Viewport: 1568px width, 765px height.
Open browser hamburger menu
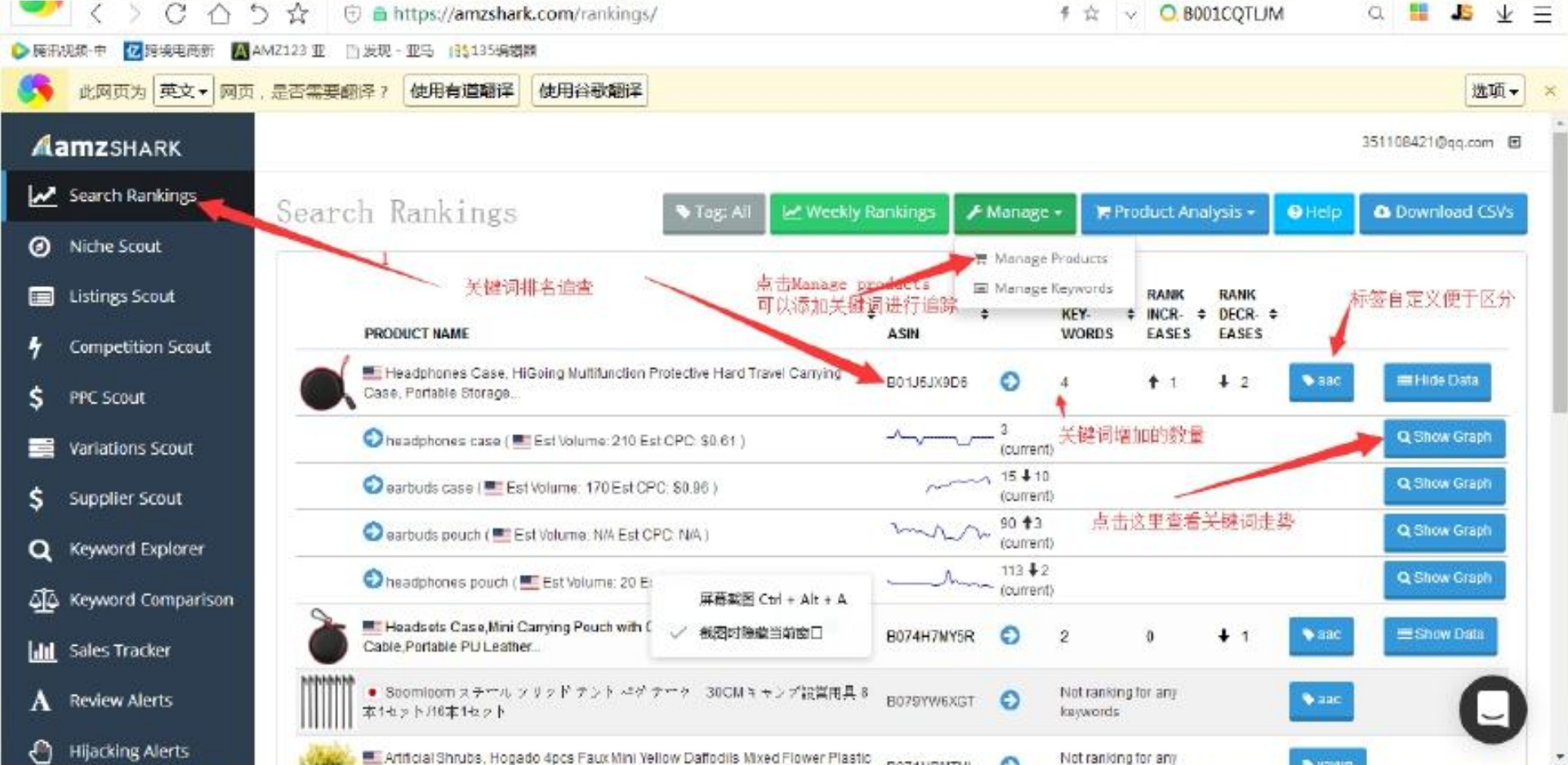click(x=1543, y=14)
